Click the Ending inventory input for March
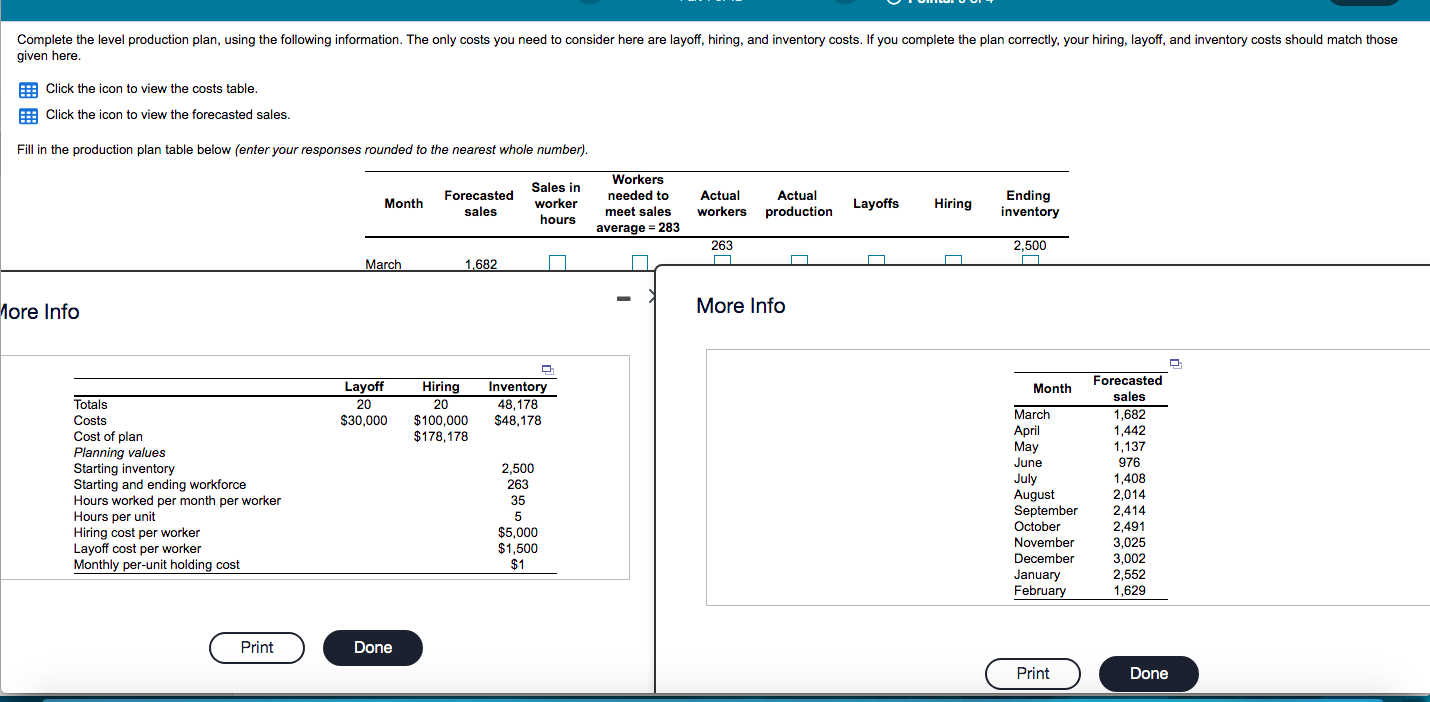 coord(1029,259)
